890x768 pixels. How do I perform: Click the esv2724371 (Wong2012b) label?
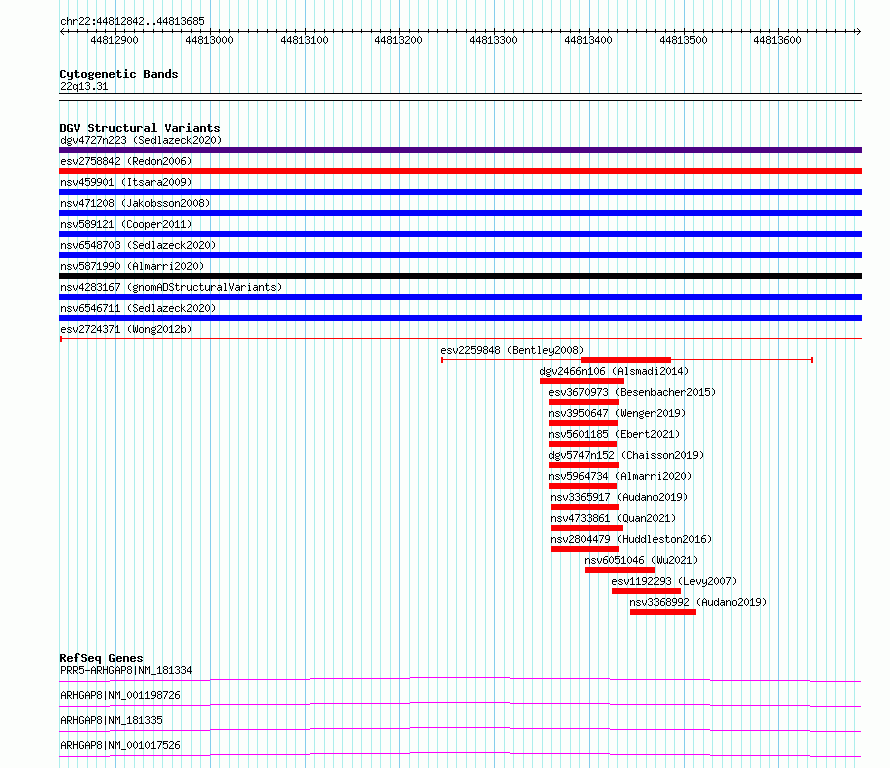126,329
